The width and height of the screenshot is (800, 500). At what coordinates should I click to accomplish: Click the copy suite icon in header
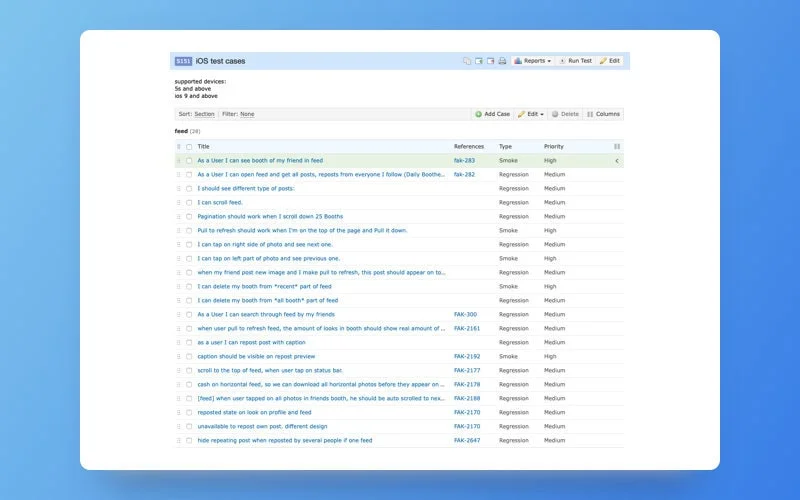pyautogui.click(x=467, y=61)
